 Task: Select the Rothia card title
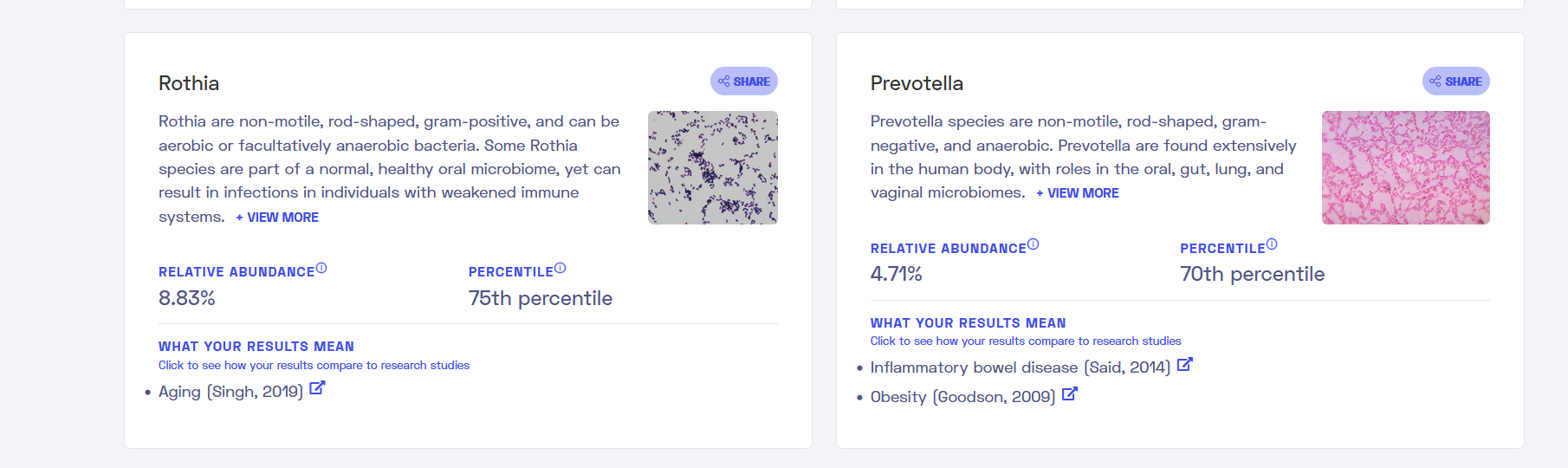(x=189, y=83)
